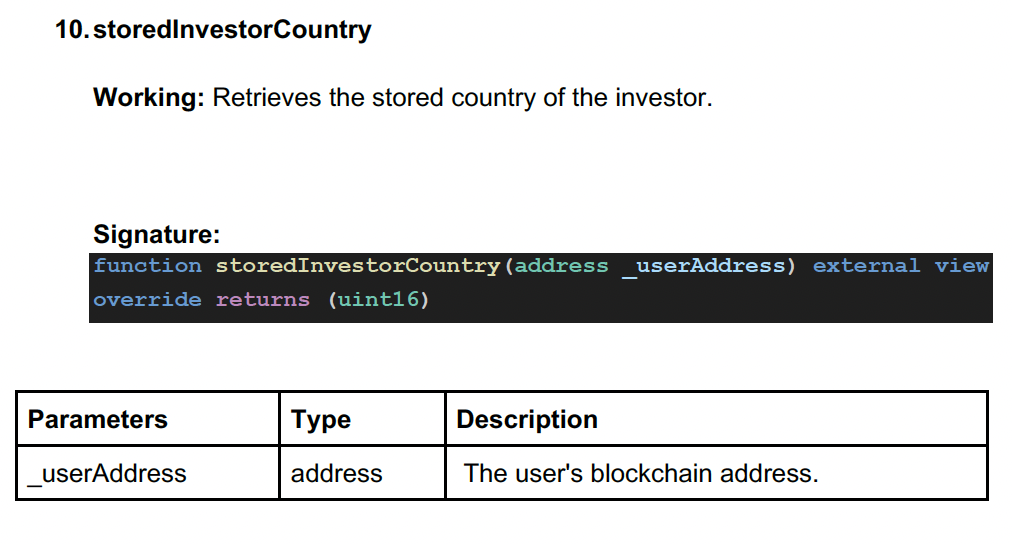Viewport: 1012px width, 544px height.
Task: Click the function keyword in the code
Action: click(148, 266)
